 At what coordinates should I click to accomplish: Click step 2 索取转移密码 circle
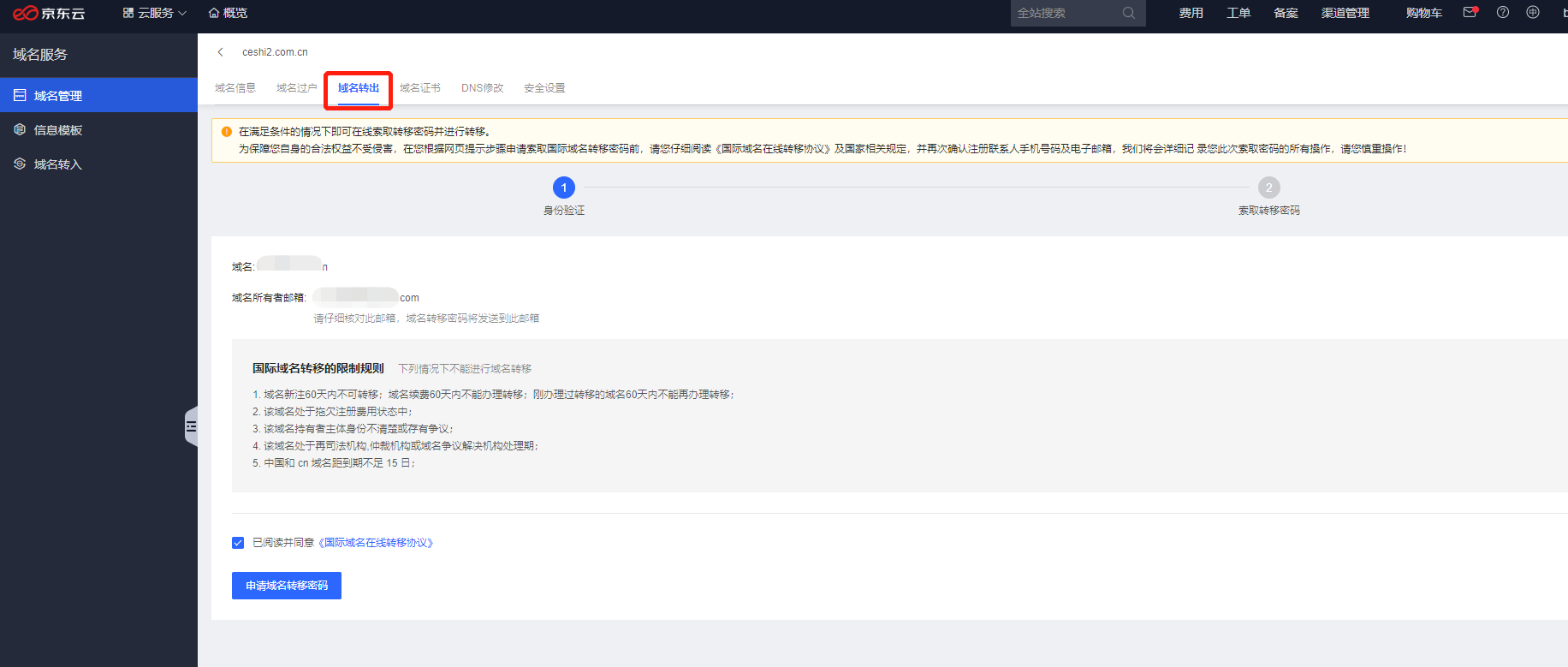tap(1268, 188)
